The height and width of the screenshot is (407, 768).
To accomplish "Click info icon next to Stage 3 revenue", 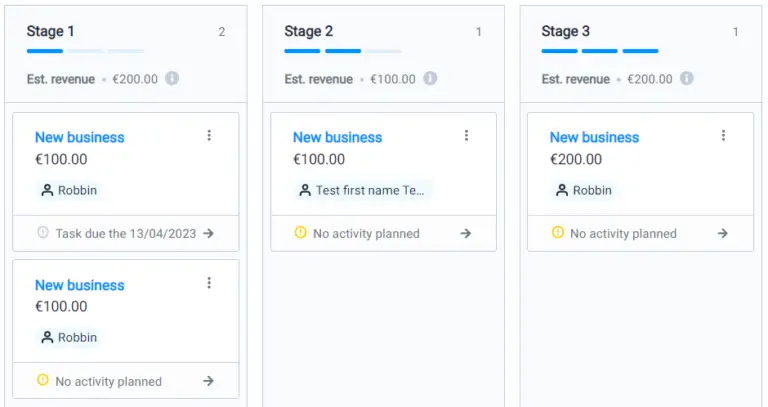I will pos(686,79).
